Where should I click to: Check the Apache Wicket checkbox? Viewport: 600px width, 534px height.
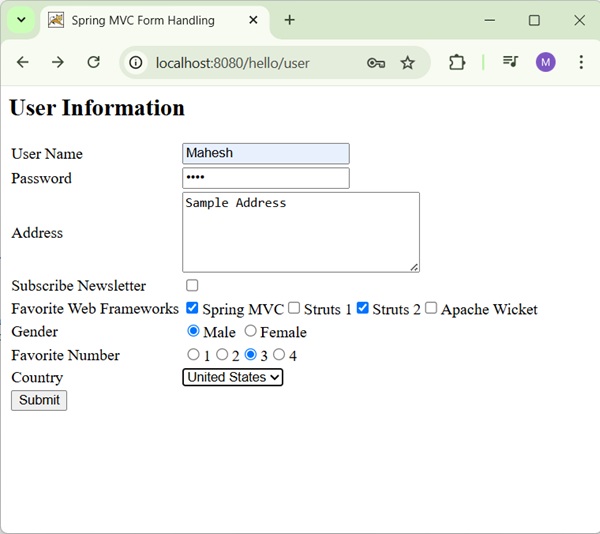click(431, 308)
